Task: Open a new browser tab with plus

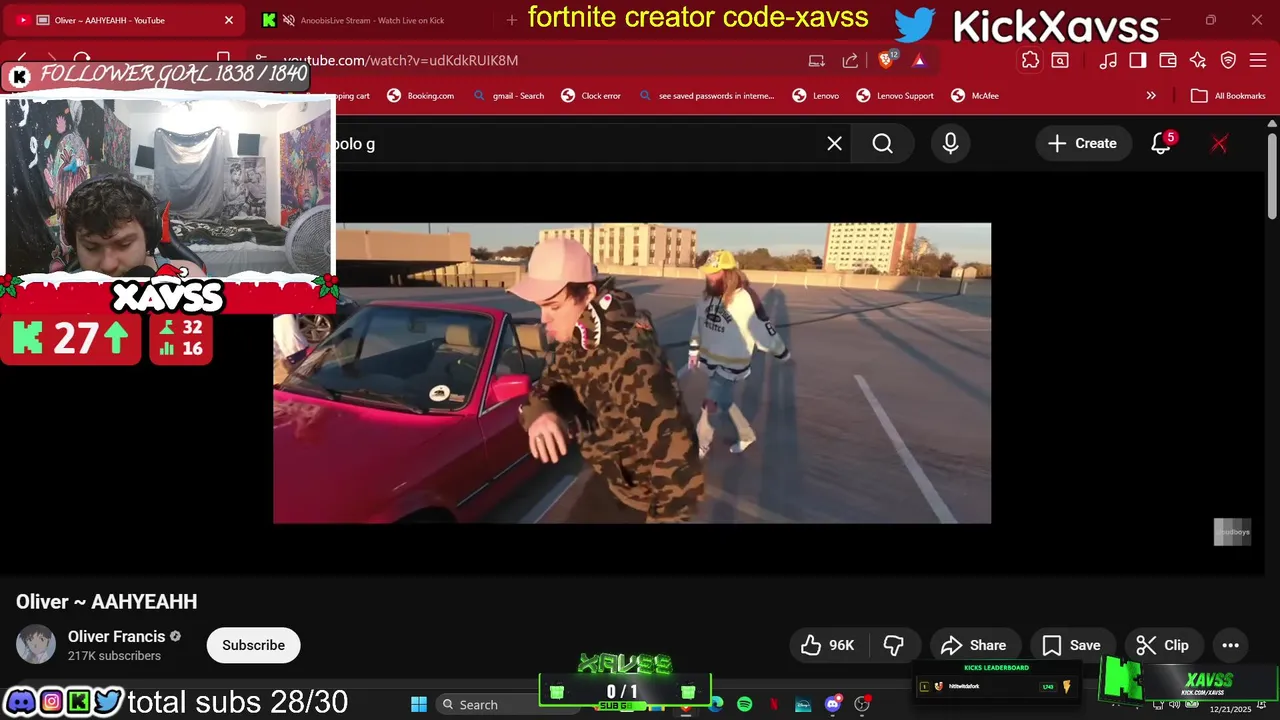Action: click(x=512, y=20)
